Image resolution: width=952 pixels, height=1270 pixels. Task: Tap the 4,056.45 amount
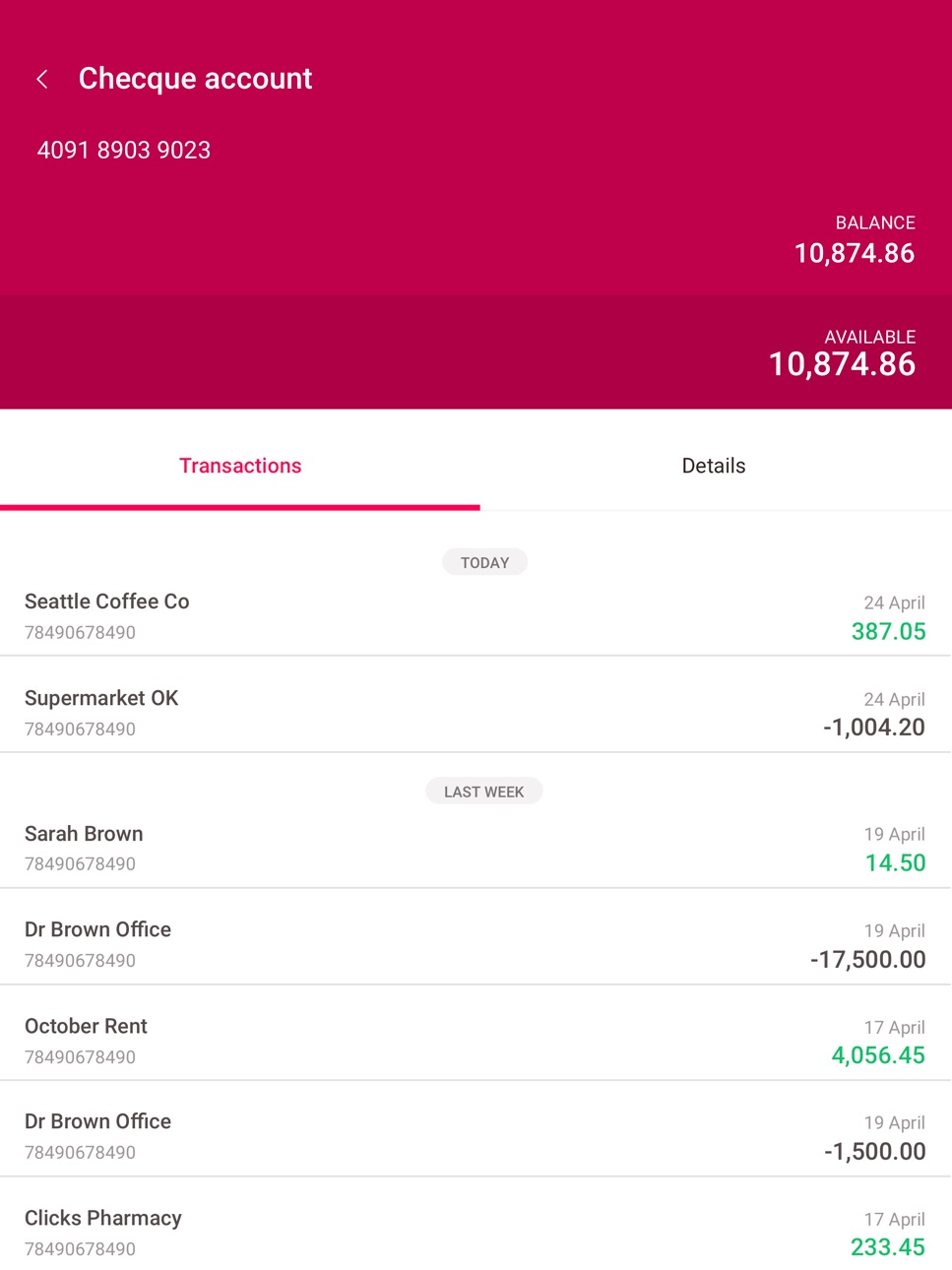(878, 1055)
